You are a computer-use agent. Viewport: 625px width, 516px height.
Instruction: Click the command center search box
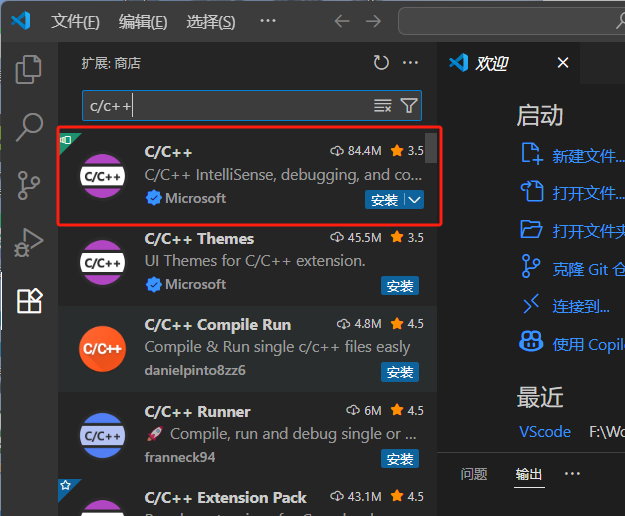click(511, 21)
